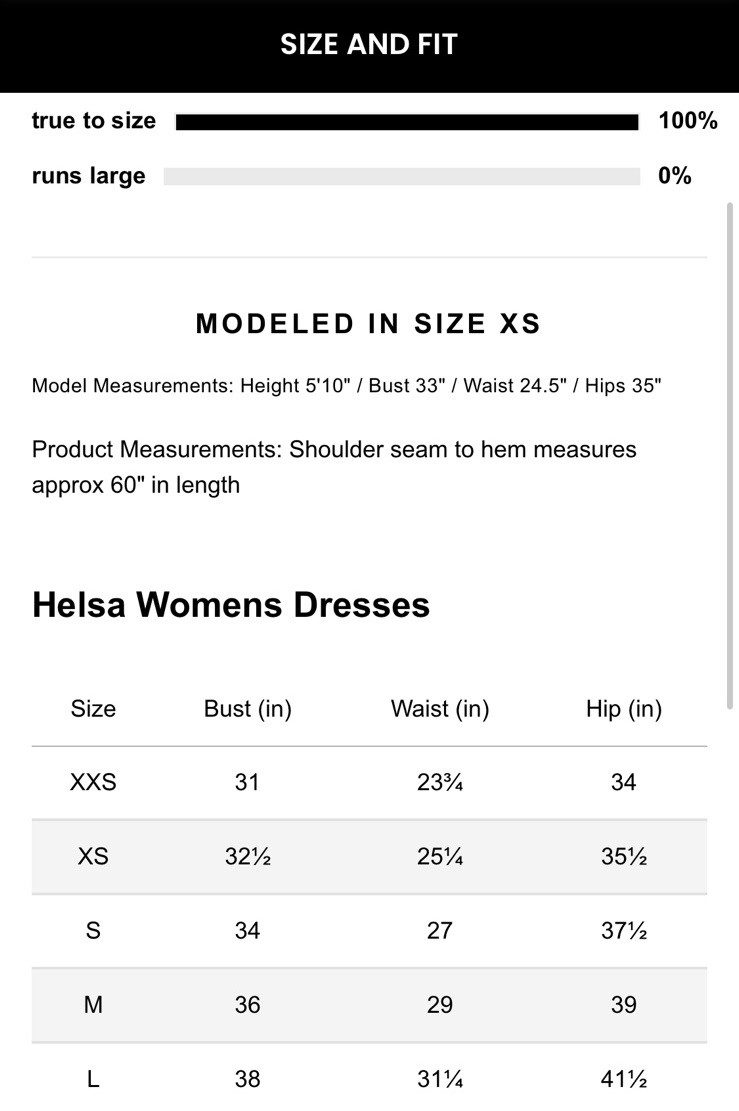This screenshot has height=1111, width=739.
Task: Select the XXS size row label
Action: (93, 782)
